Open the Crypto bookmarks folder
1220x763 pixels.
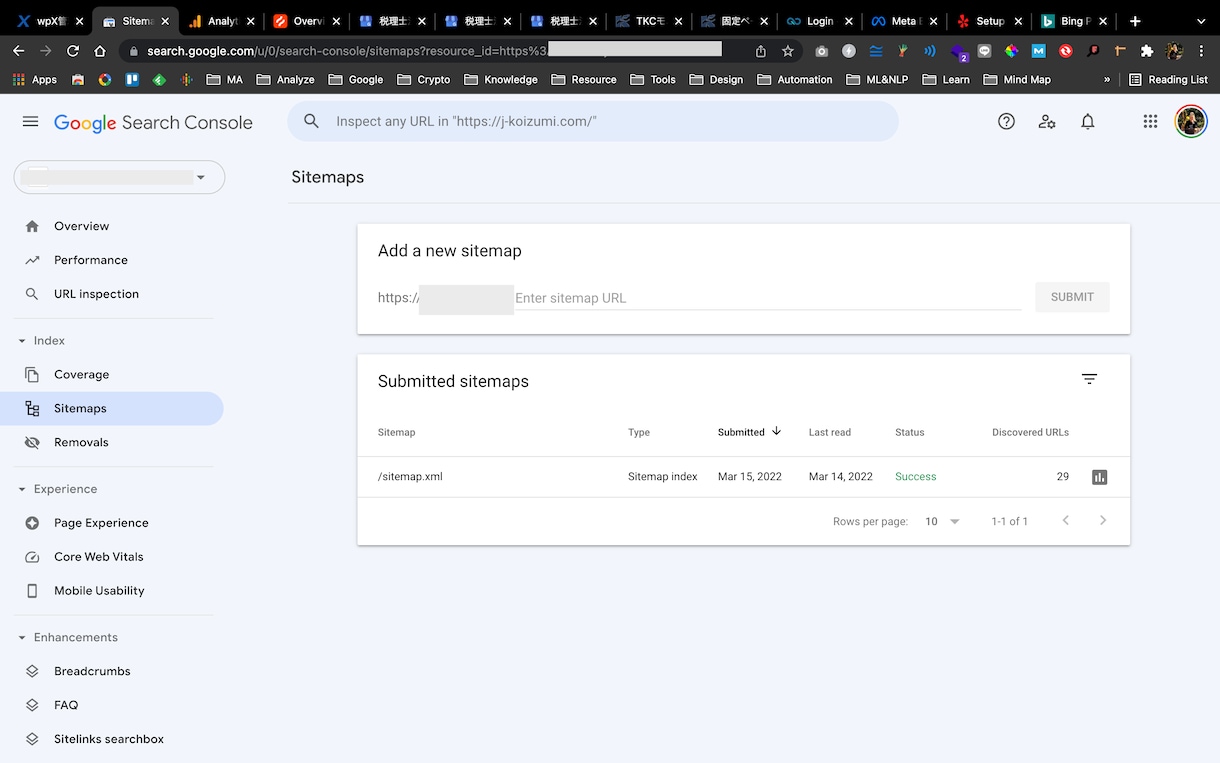[423, 79]
